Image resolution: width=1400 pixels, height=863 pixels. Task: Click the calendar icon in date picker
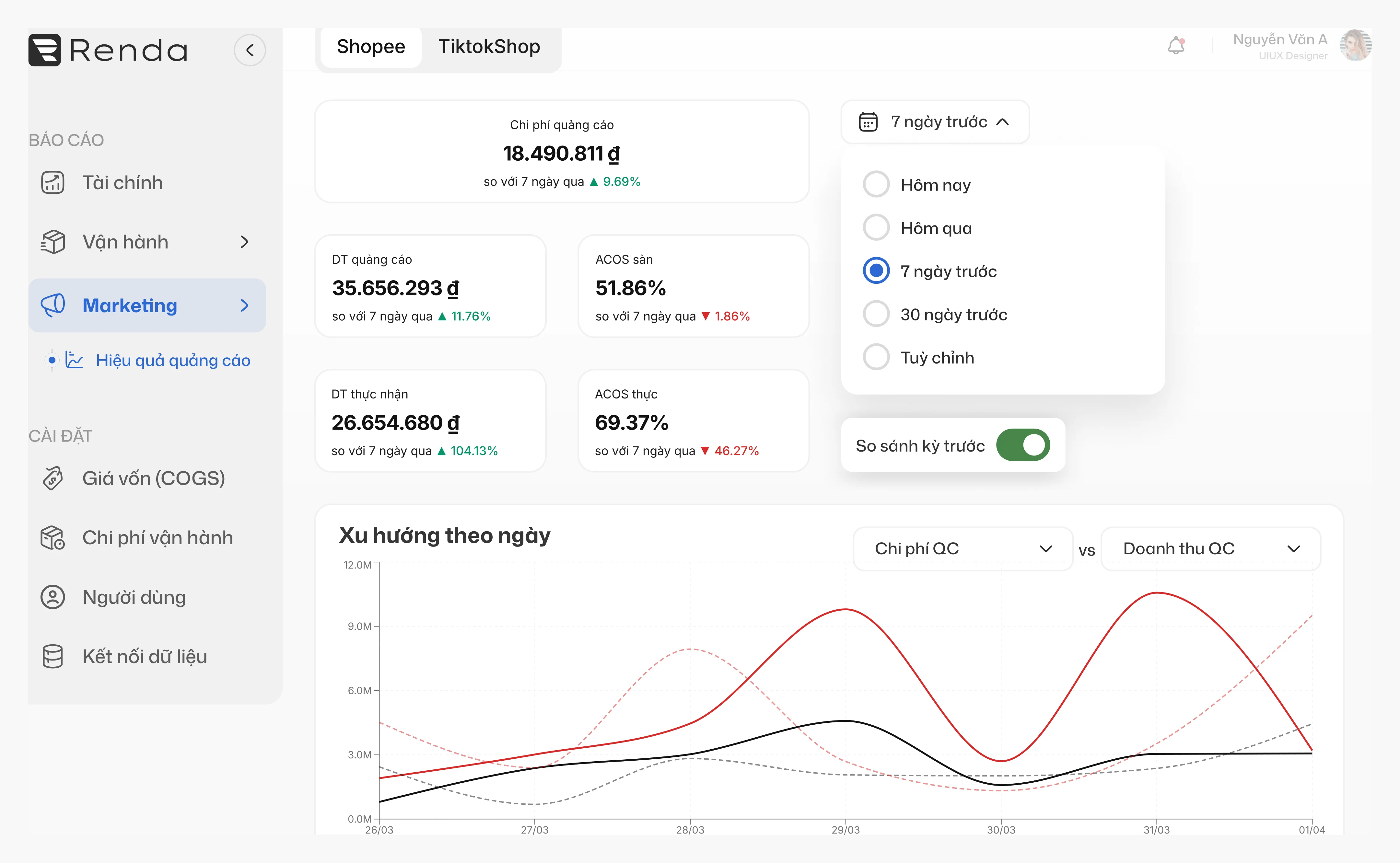tap(868, 121)
